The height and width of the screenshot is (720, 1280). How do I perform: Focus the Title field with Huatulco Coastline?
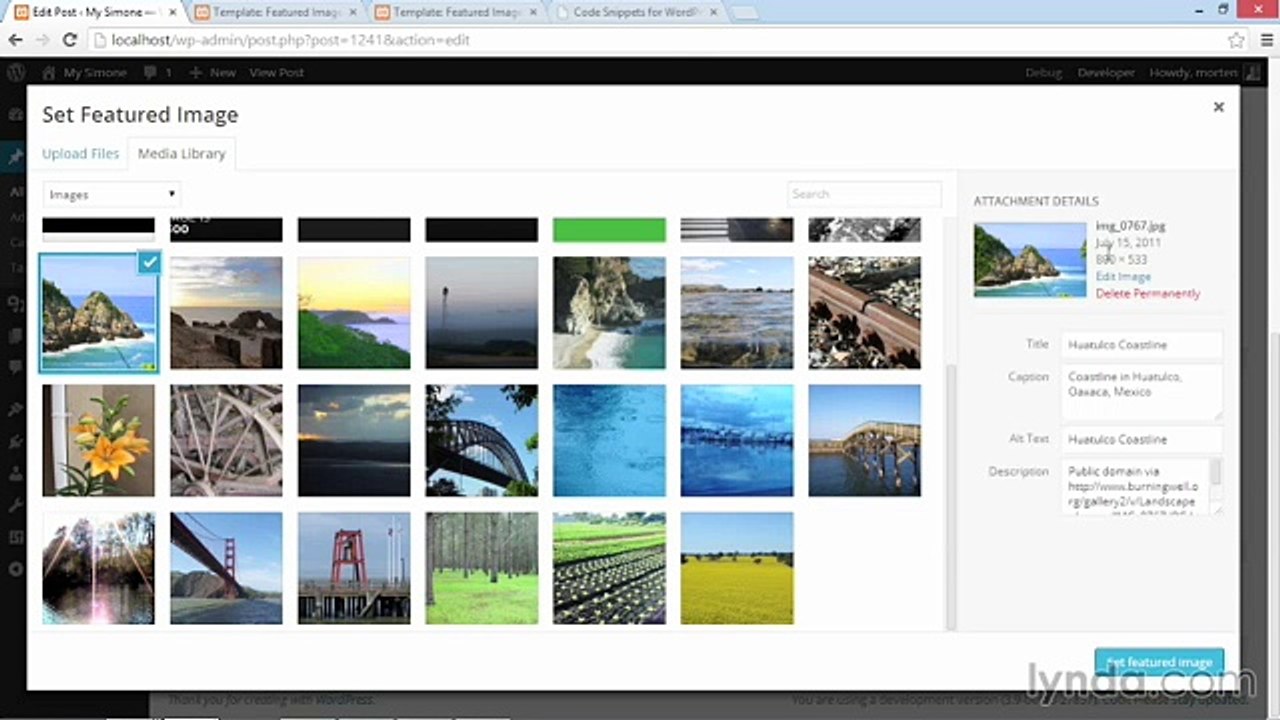click(x=1142, y=345)
